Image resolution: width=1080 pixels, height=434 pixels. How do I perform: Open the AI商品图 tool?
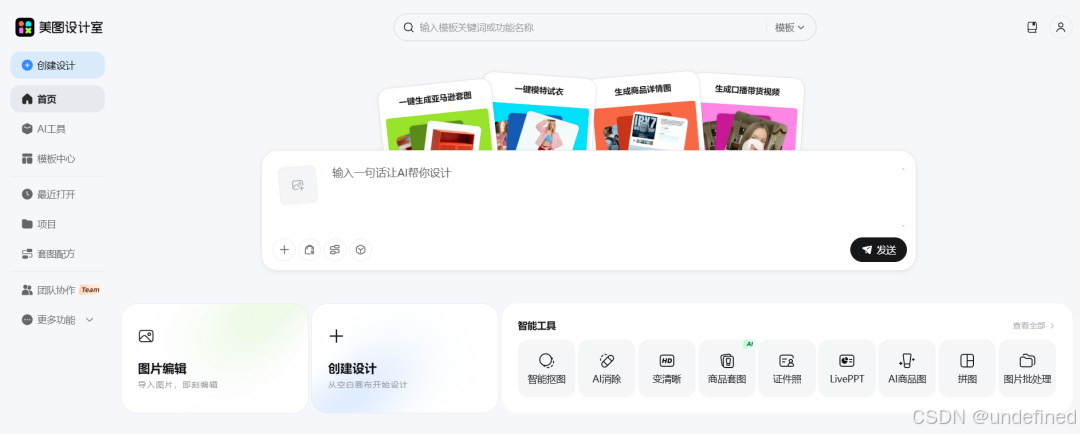[907, 368]
